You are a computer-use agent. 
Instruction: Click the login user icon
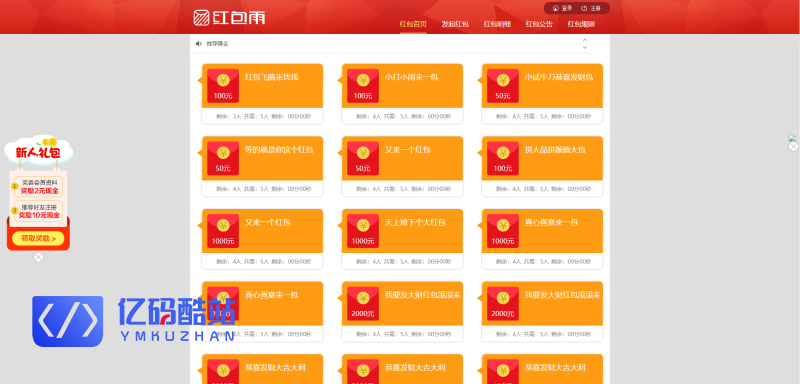point(556,9)
